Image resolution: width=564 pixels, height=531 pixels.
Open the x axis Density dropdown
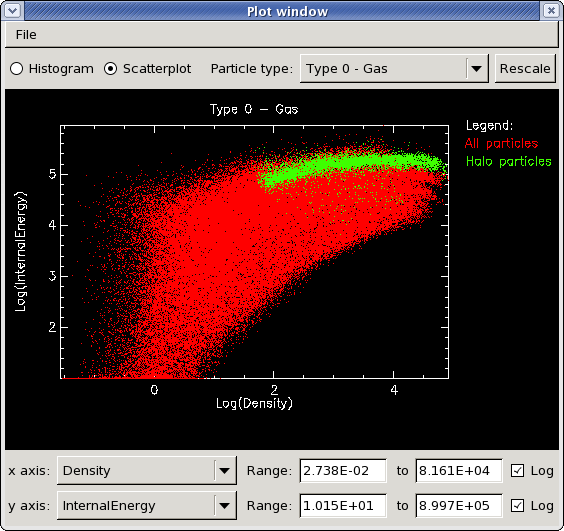tap(147, 471)
